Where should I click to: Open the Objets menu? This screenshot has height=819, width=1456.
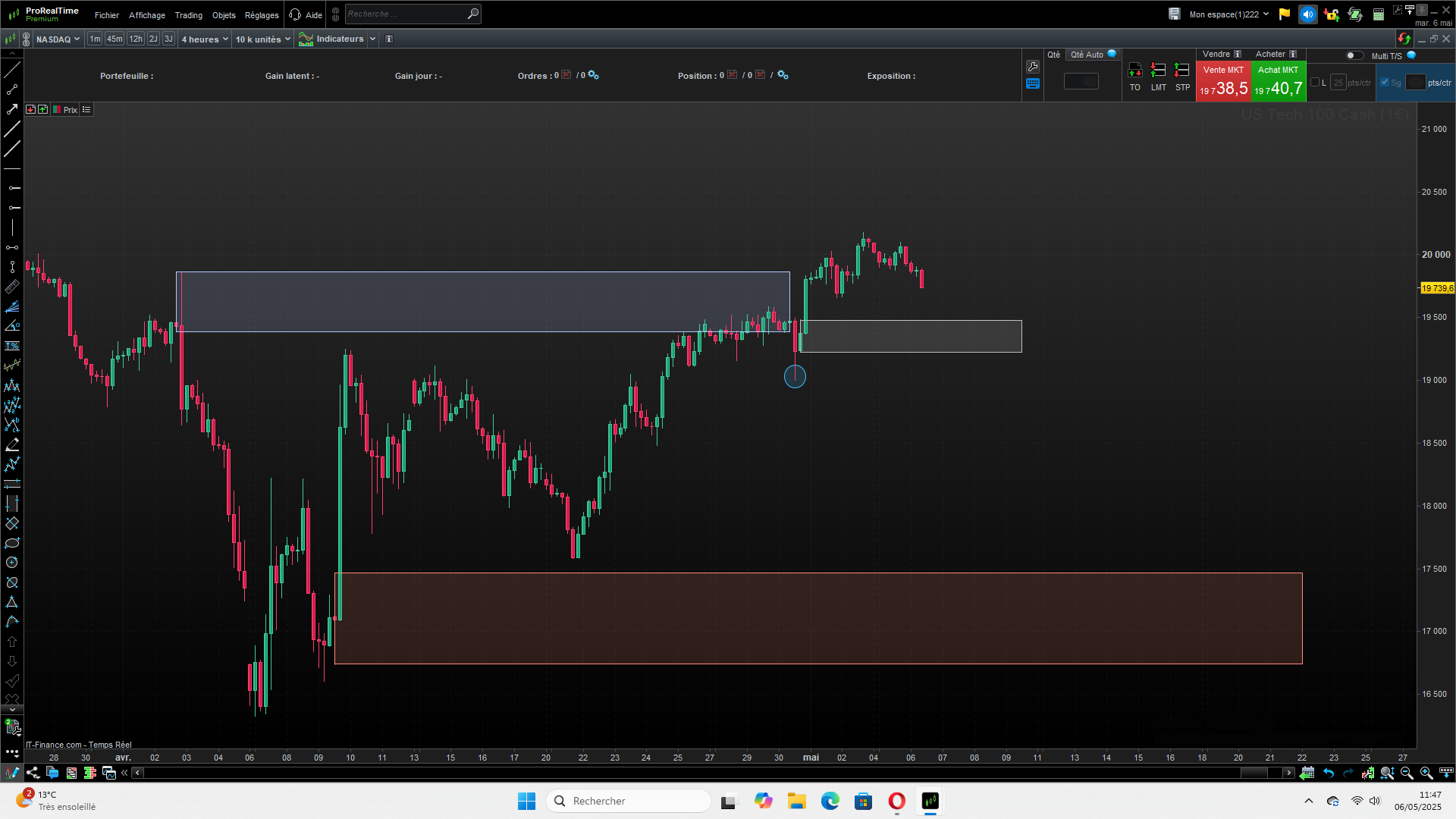(x=224, y=14)
